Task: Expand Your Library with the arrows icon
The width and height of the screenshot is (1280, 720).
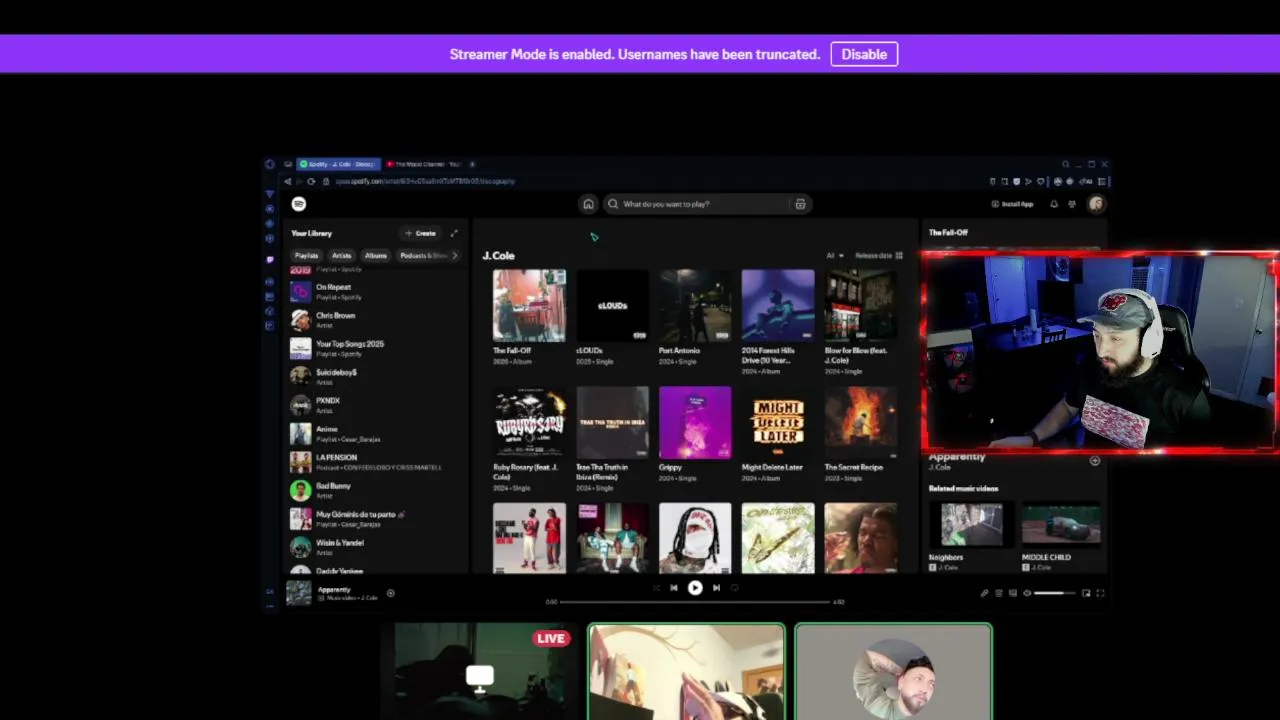Action: [x=454, y=233]
